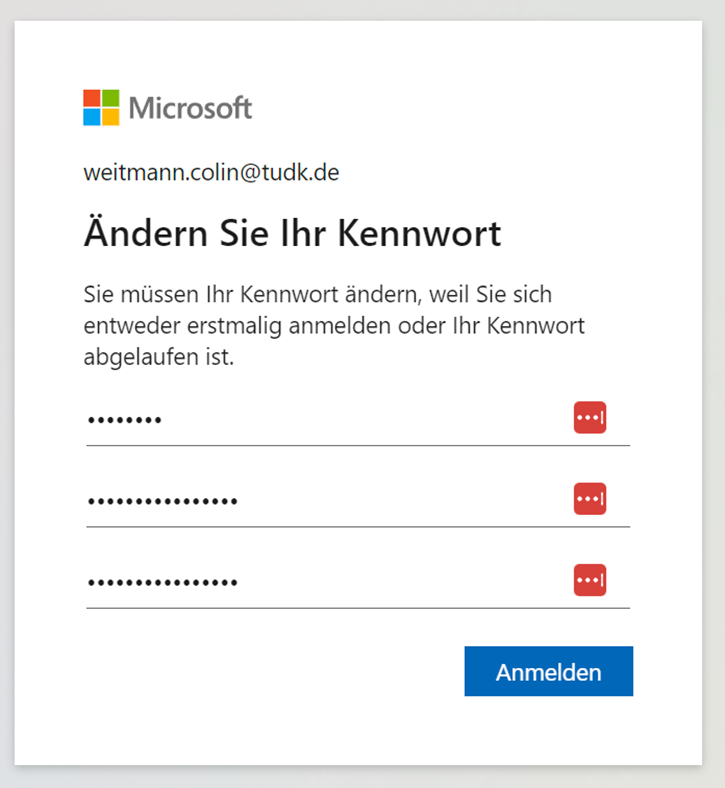Open password manager icon in second password field
Screen dimensions: 725x788
point(590,498)
